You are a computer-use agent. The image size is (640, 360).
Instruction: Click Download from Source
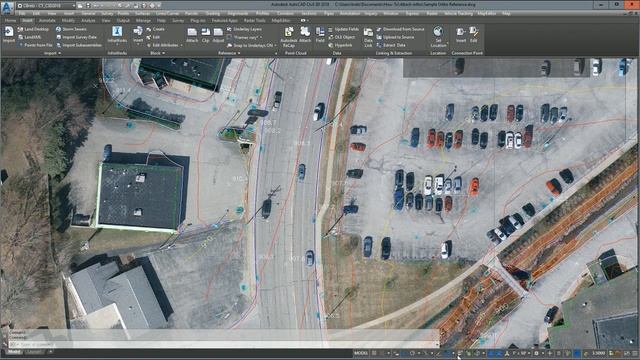click(x=400, y=29)
